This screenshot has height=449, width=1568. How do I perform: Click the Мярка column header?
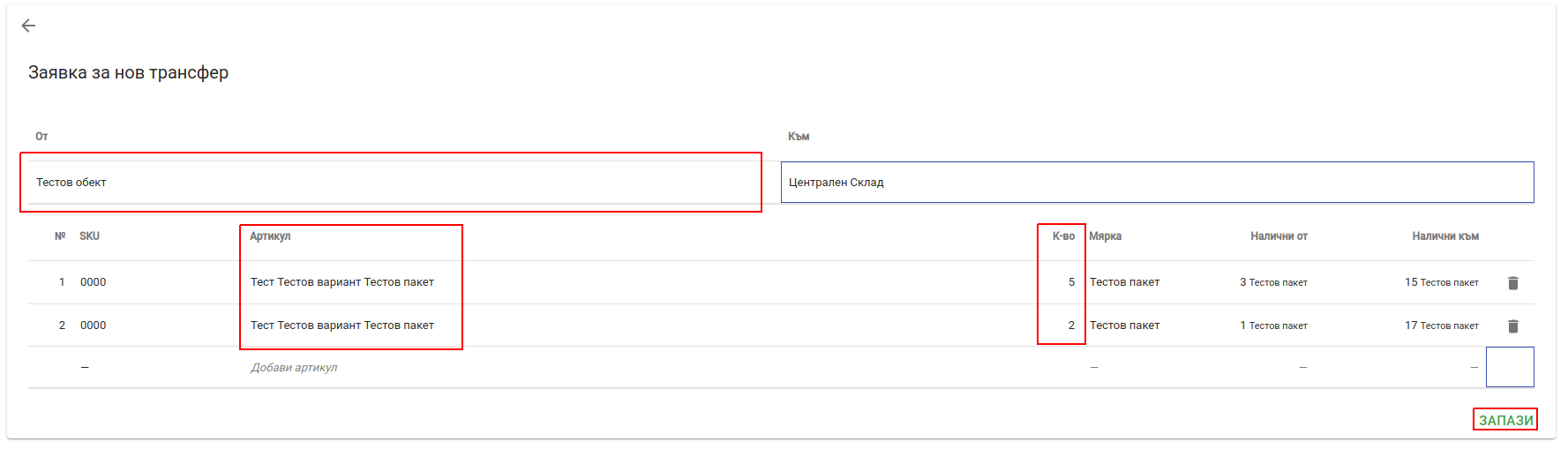(x=1105, y=236)
